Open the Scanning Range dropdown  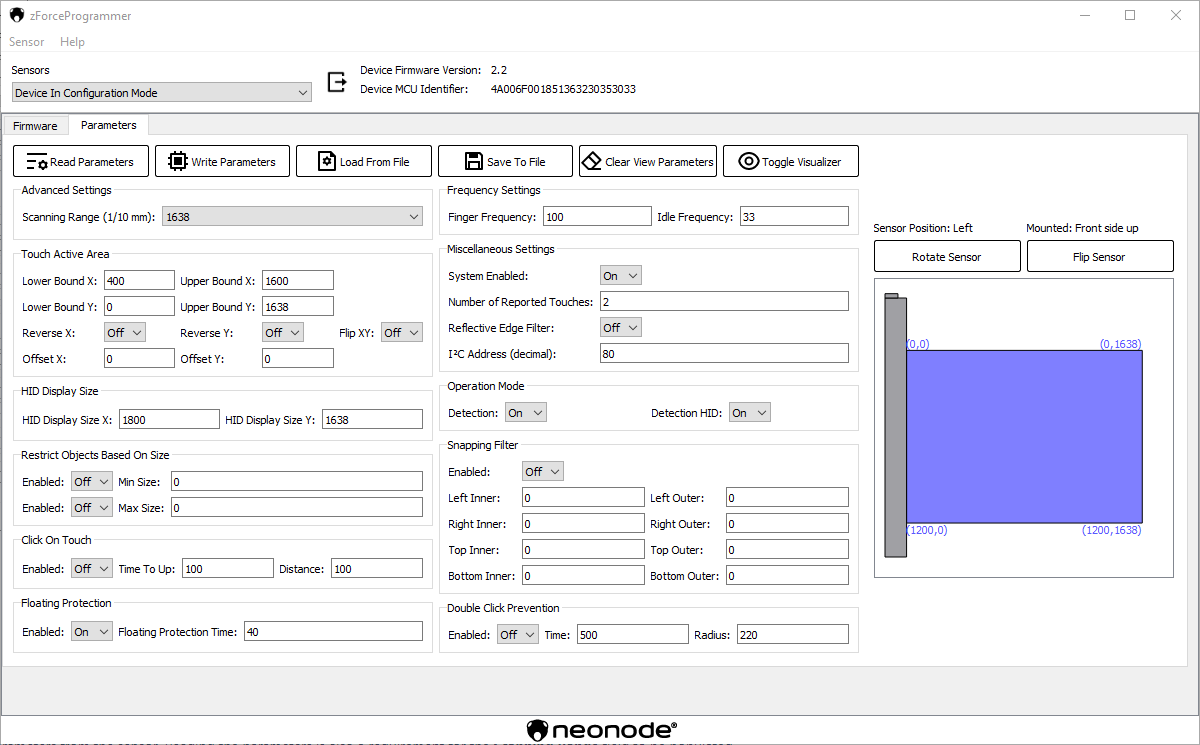pyautogui.click(x=292, y=217)
